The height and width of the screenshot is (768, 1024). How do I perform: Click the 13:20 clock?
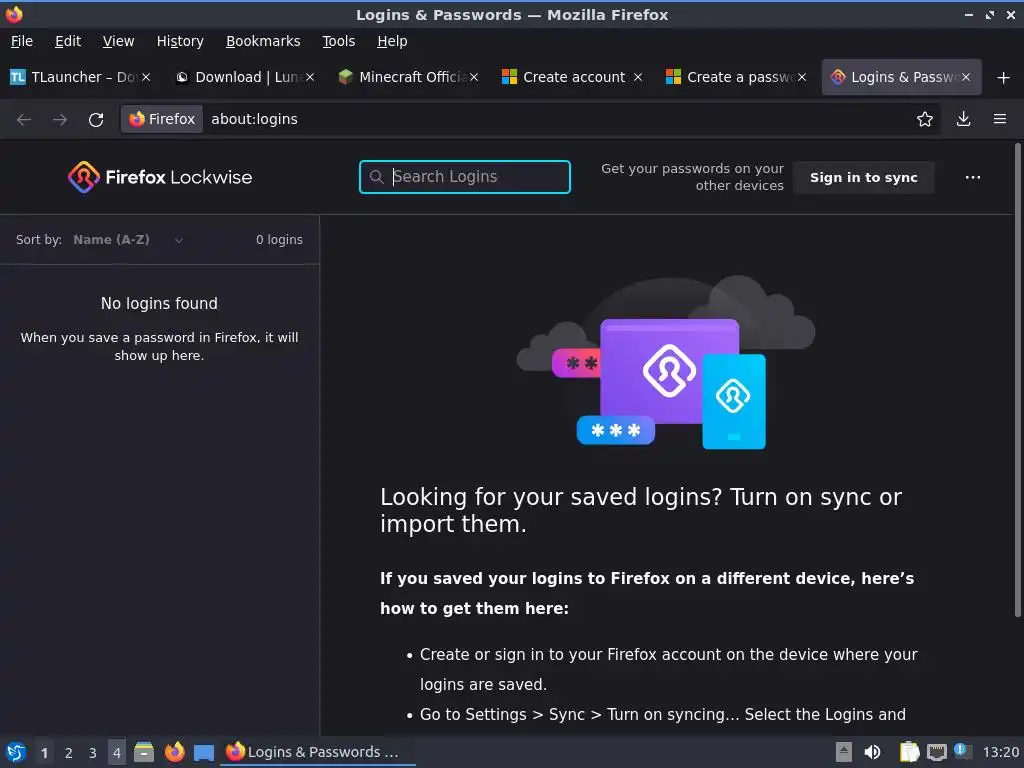[x=1000, y=752]
